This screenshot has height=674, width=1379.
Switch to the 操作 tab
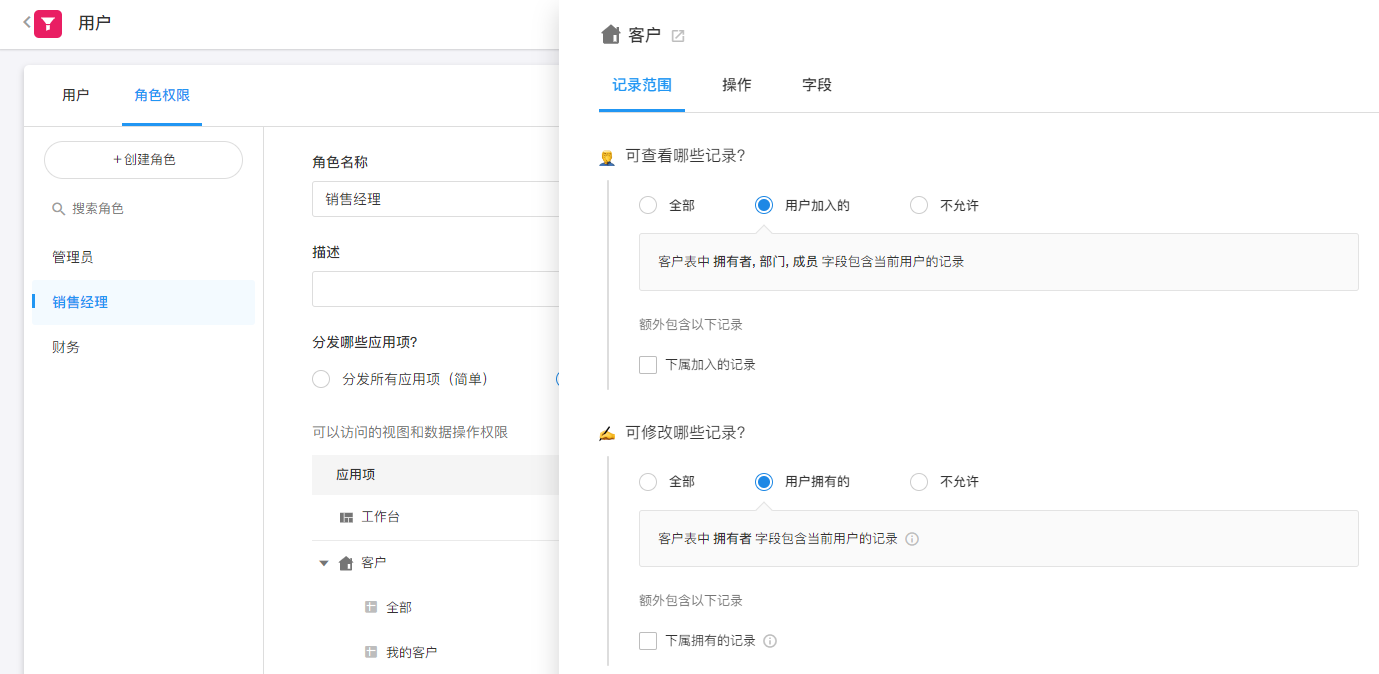(x=736, y=85)
